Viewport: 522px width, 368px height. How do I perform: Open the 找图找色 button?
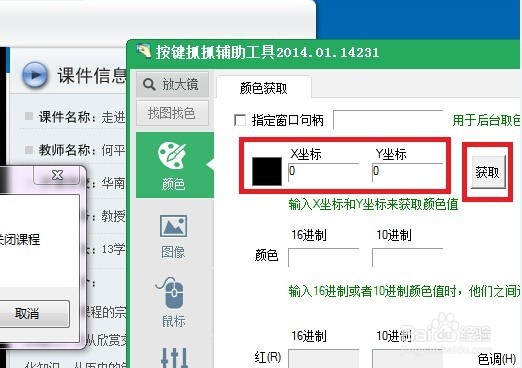172,113
